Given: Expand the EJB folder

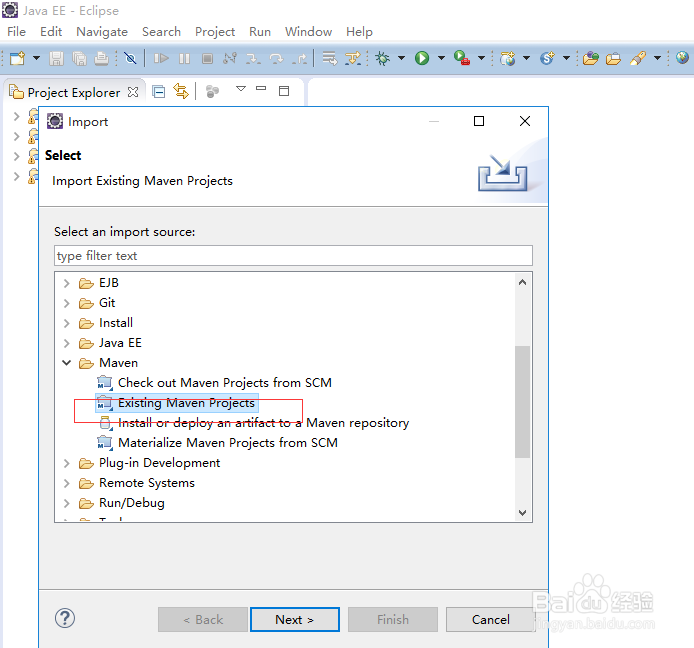Looking at the screenshot, I should [x=66, y=283].
